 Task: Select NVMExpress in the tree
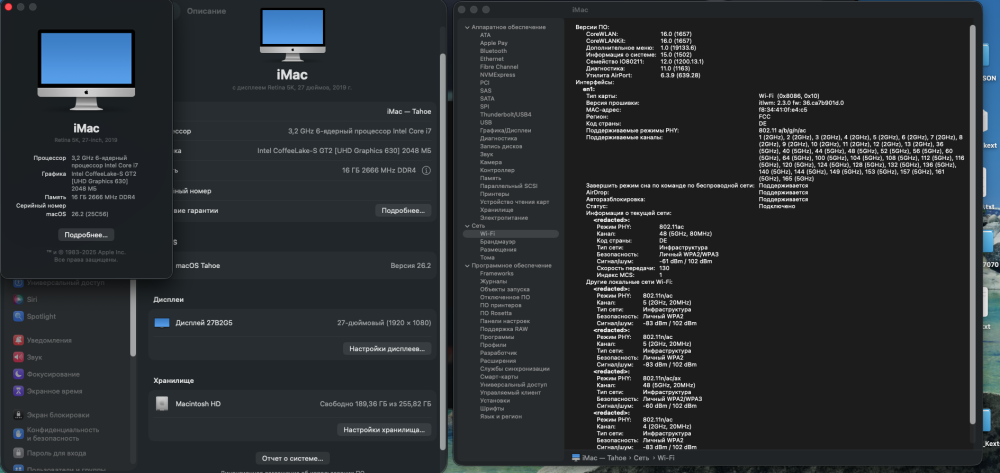497,75
